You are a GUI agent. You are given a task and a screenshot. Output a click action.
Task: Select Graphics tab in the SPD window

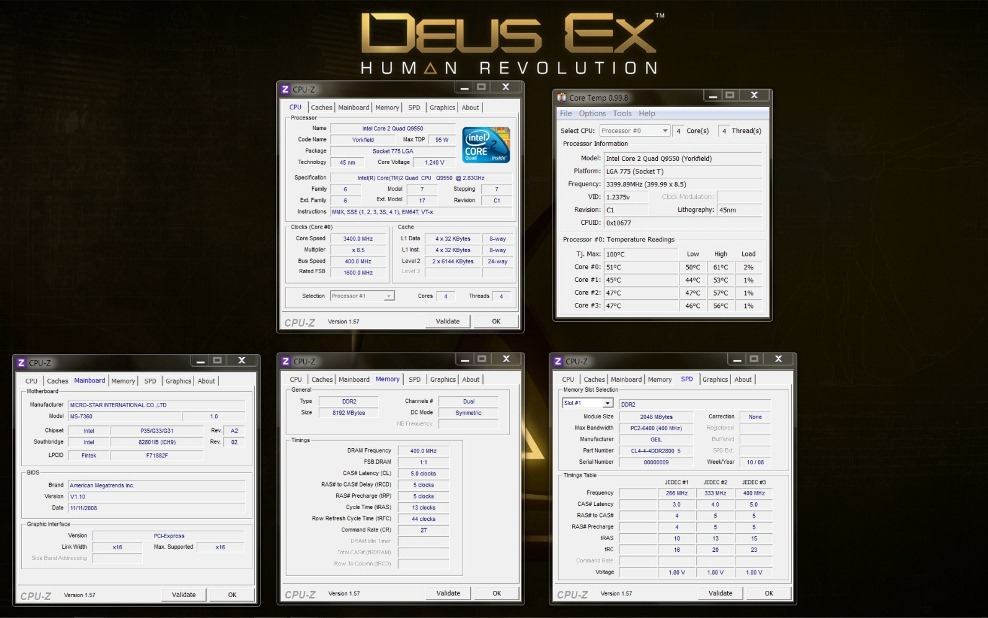coord(715,380)
